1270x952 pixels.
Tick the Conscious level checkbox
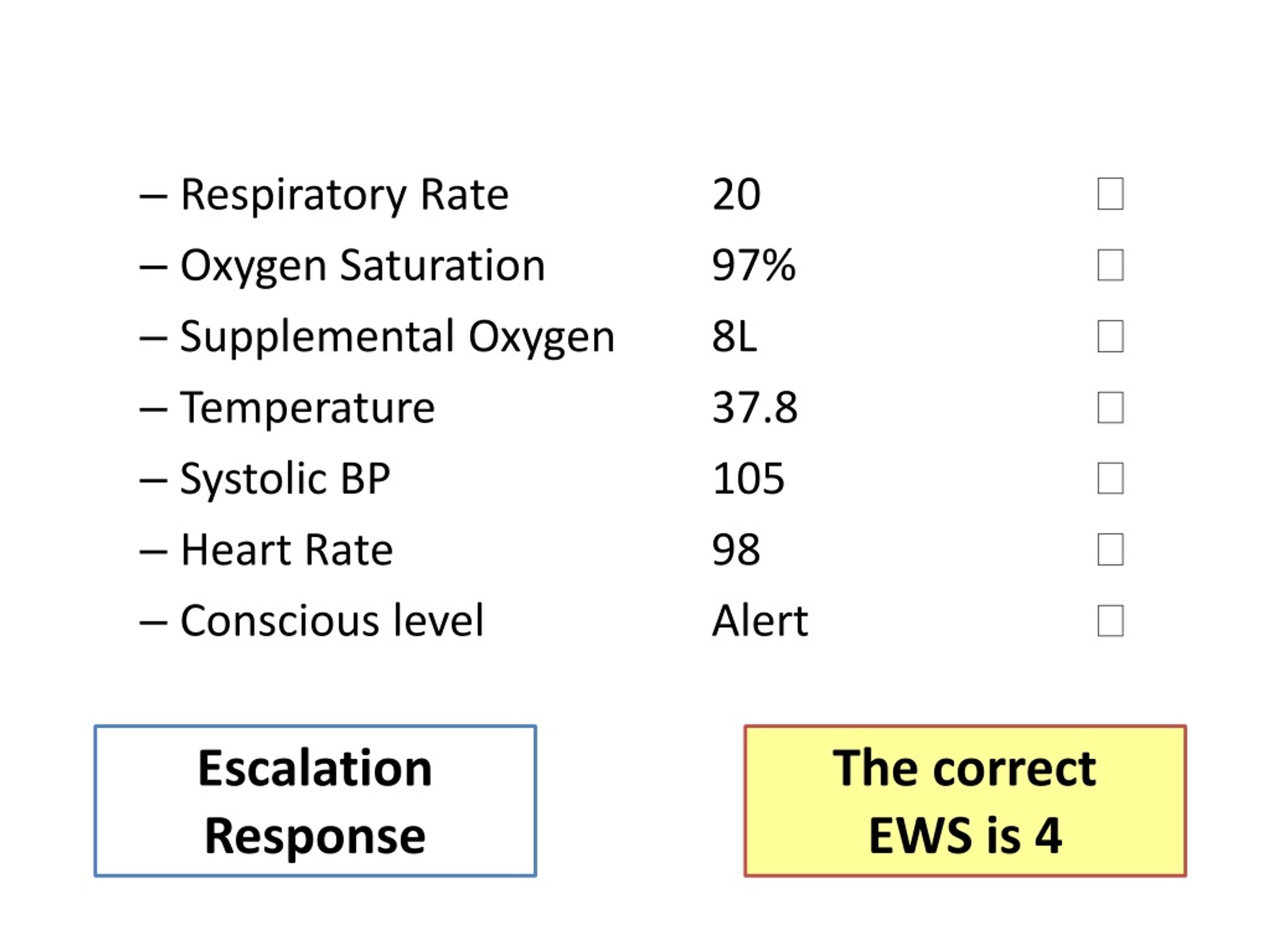pos(1110,620)
